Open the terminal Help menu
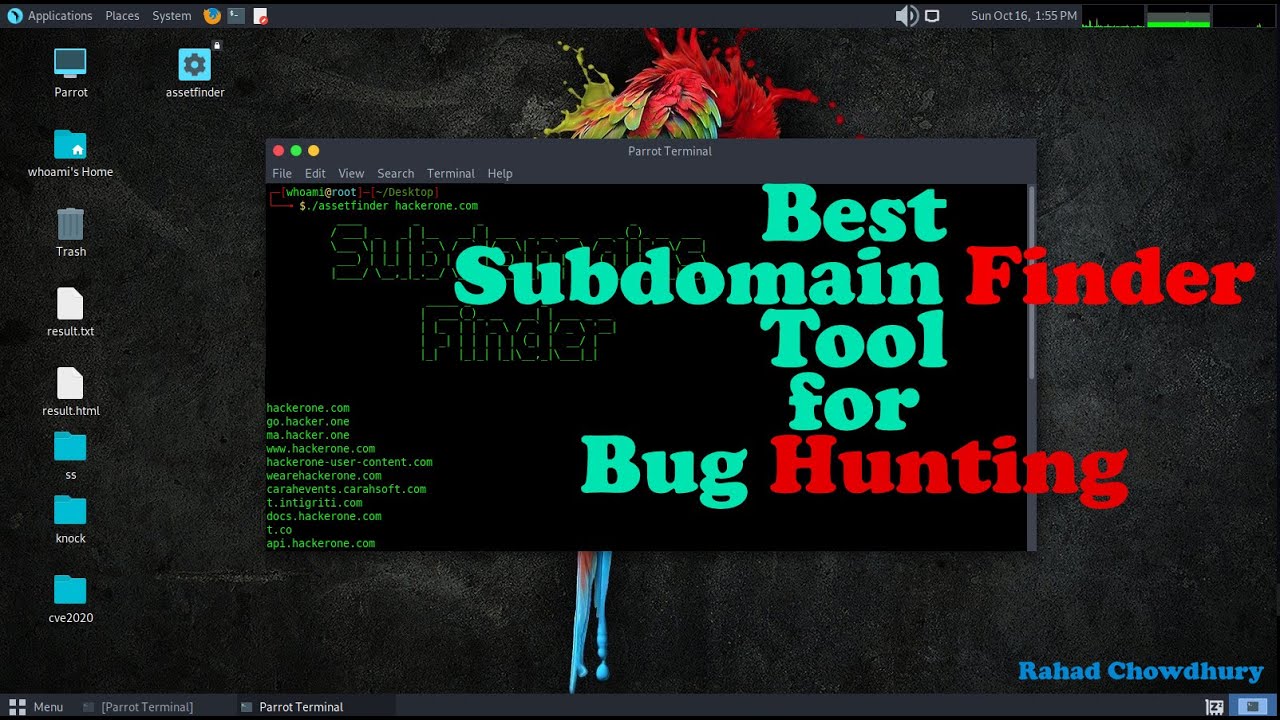Viewport: 1280px width, 720px height. (x=500, y=173)
